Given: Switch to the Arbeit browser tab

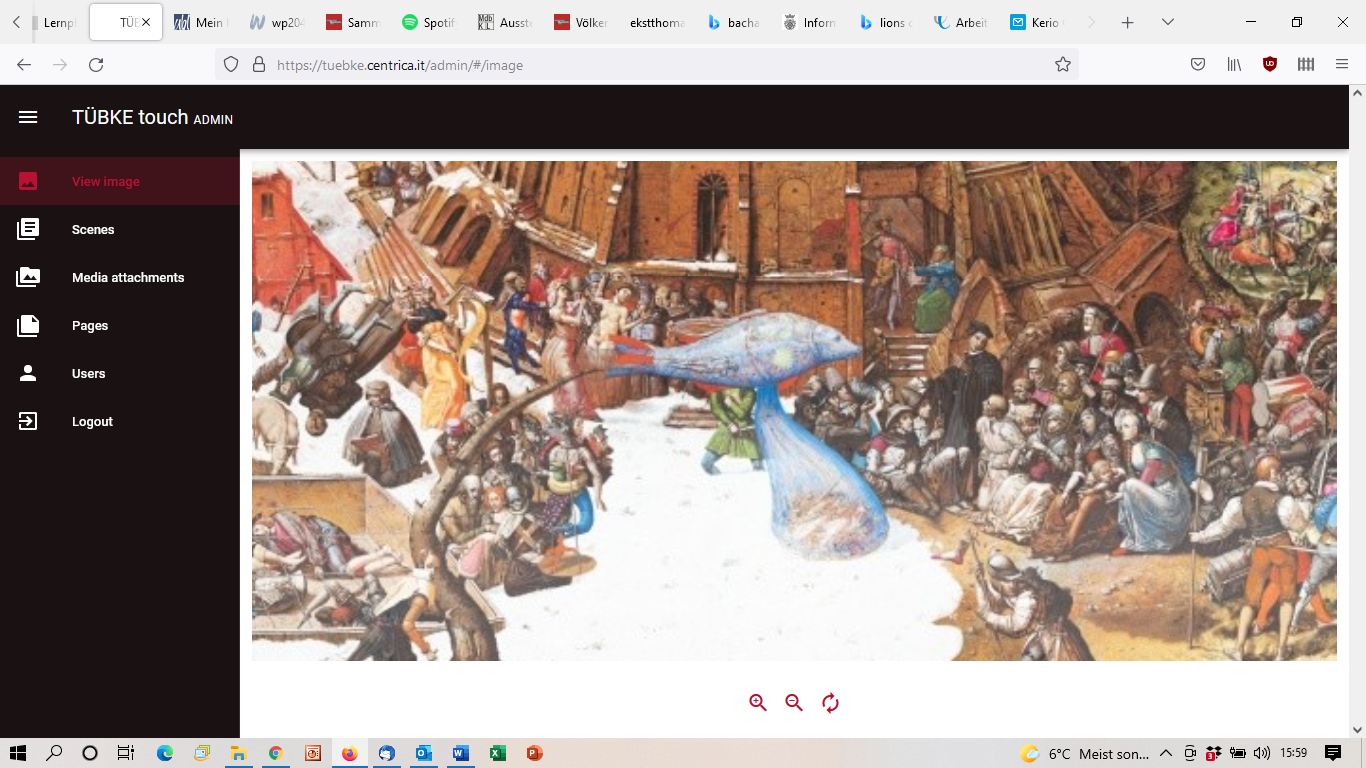Looking at the screenshot, I should click(x=960, y=22).
